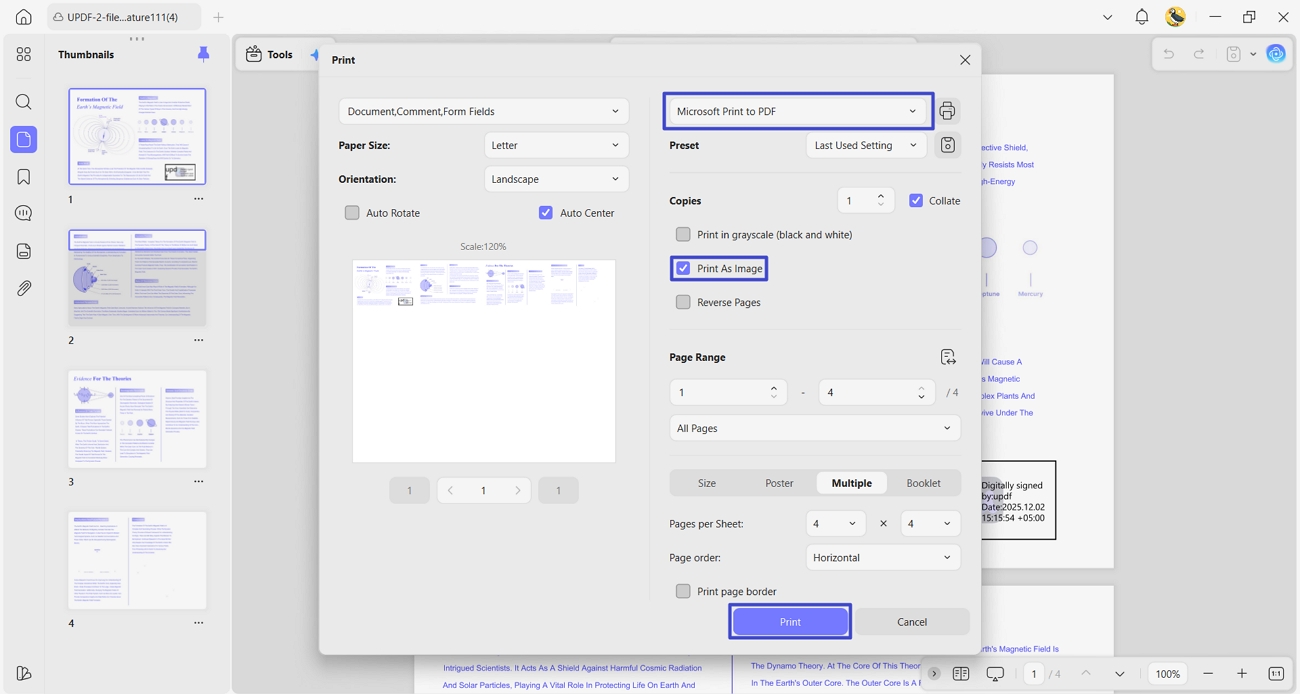Image resolution: width=1300 pixels, height=694 pixels.
Task: Switch to the Booklet tab
Action: pos(923,483)
